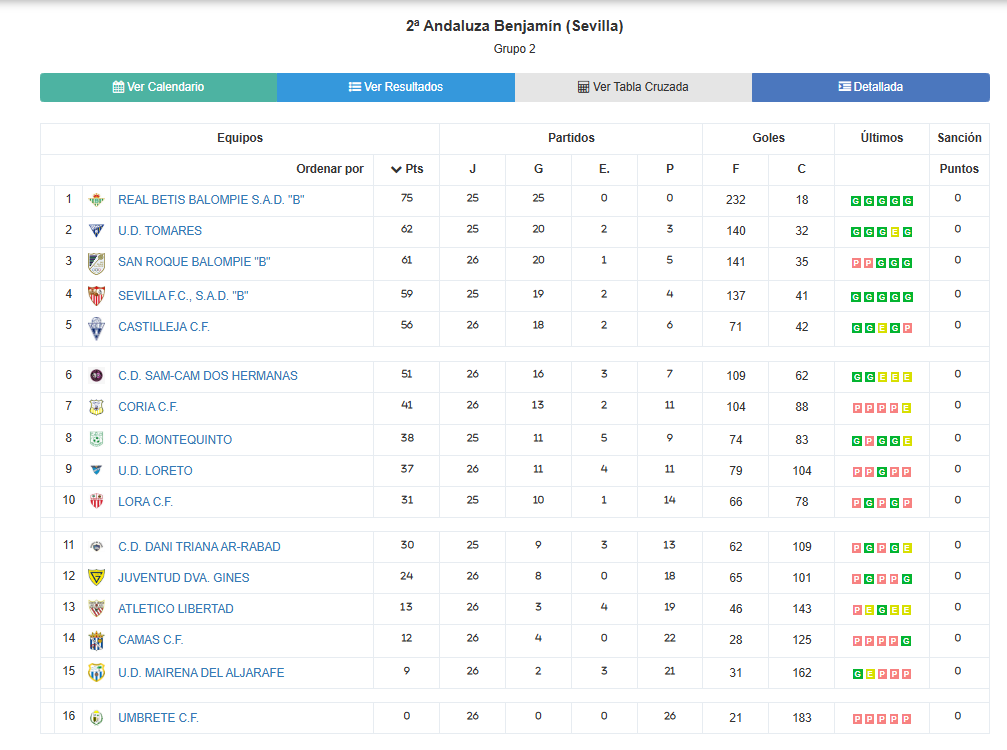Click the 232 goals-for value for Betis

(x=736, y=200)
